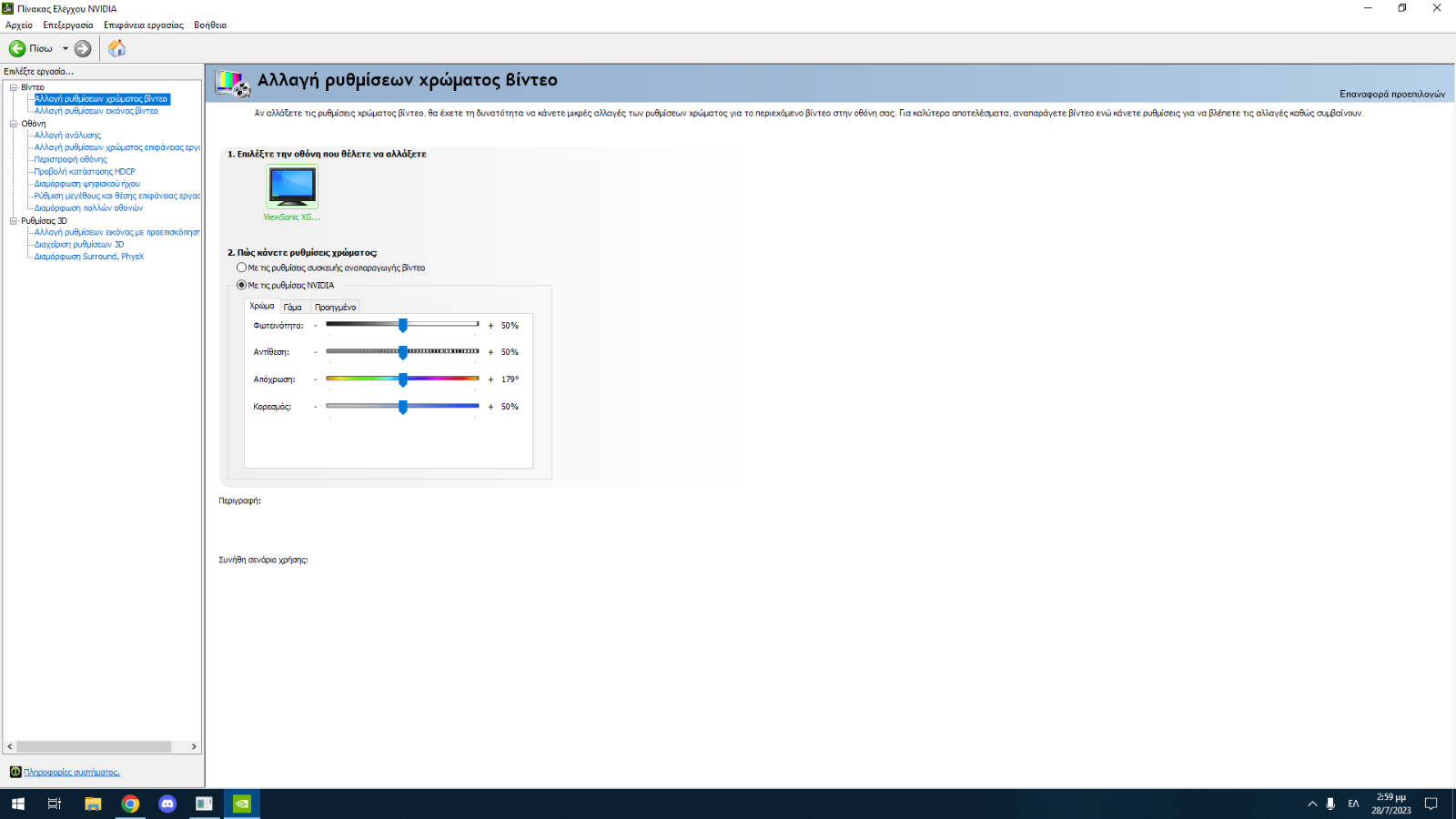This screenshot has height=819, width=1456.
Task: Switch to the Προηγμένο tab
Action: pos(335,308)
